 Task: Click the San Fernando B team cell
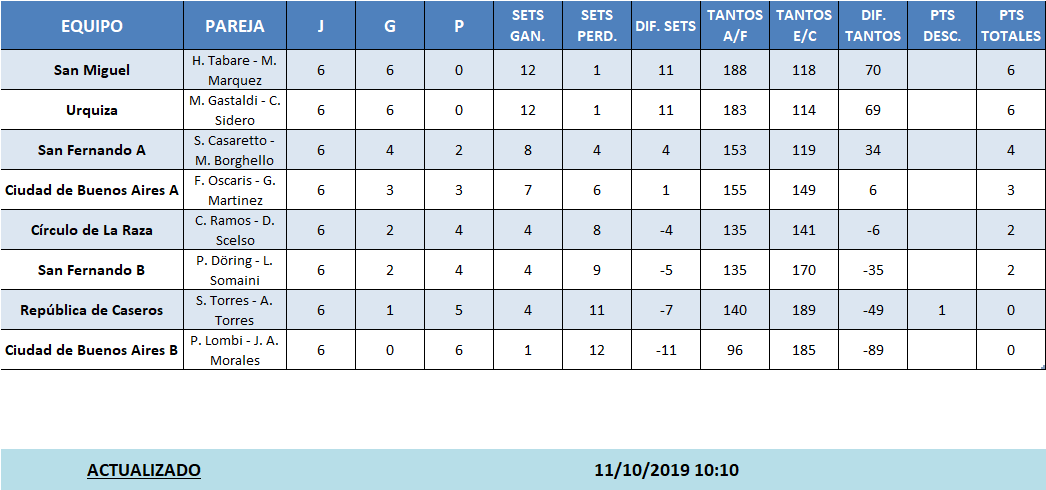pyautogui.click(x=91, y=270)
